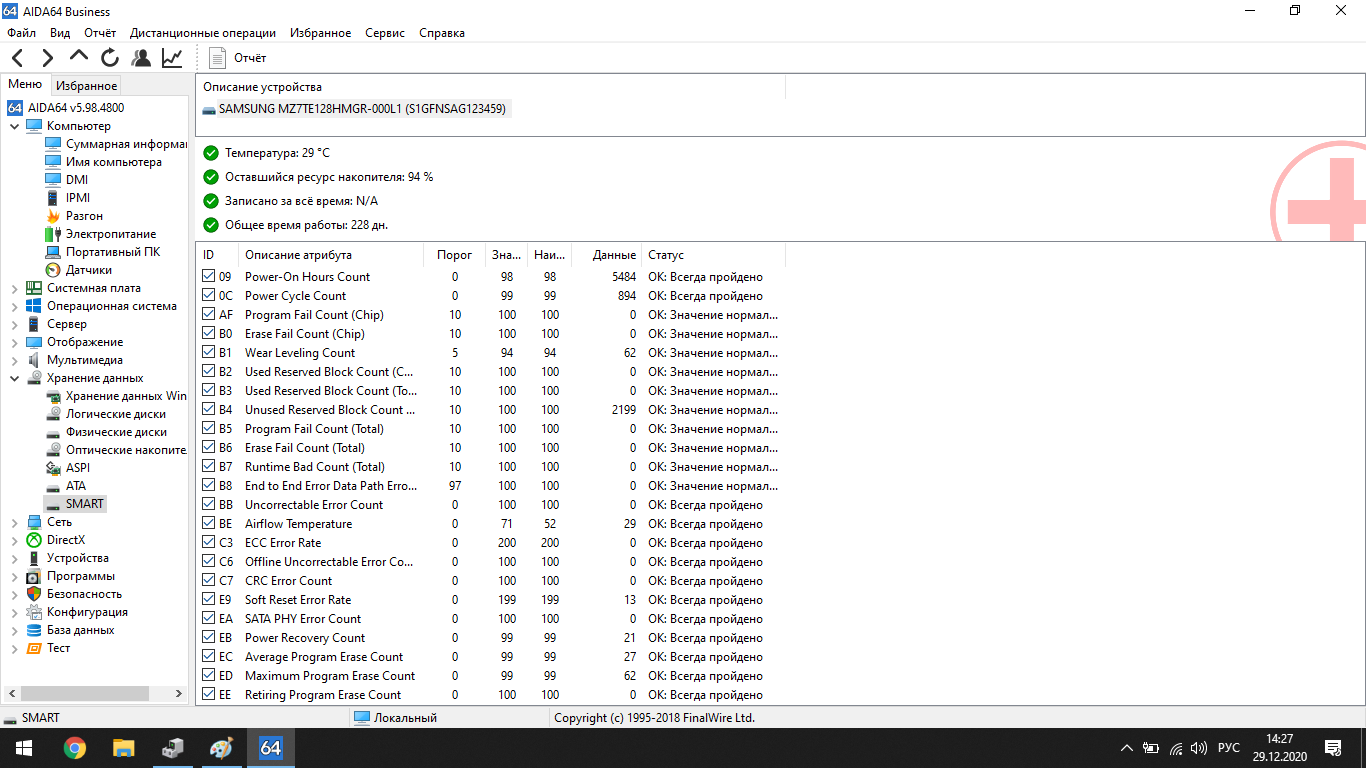Open the Вид menu
Screen dimensions: 1366x768
tap(60, 33)
